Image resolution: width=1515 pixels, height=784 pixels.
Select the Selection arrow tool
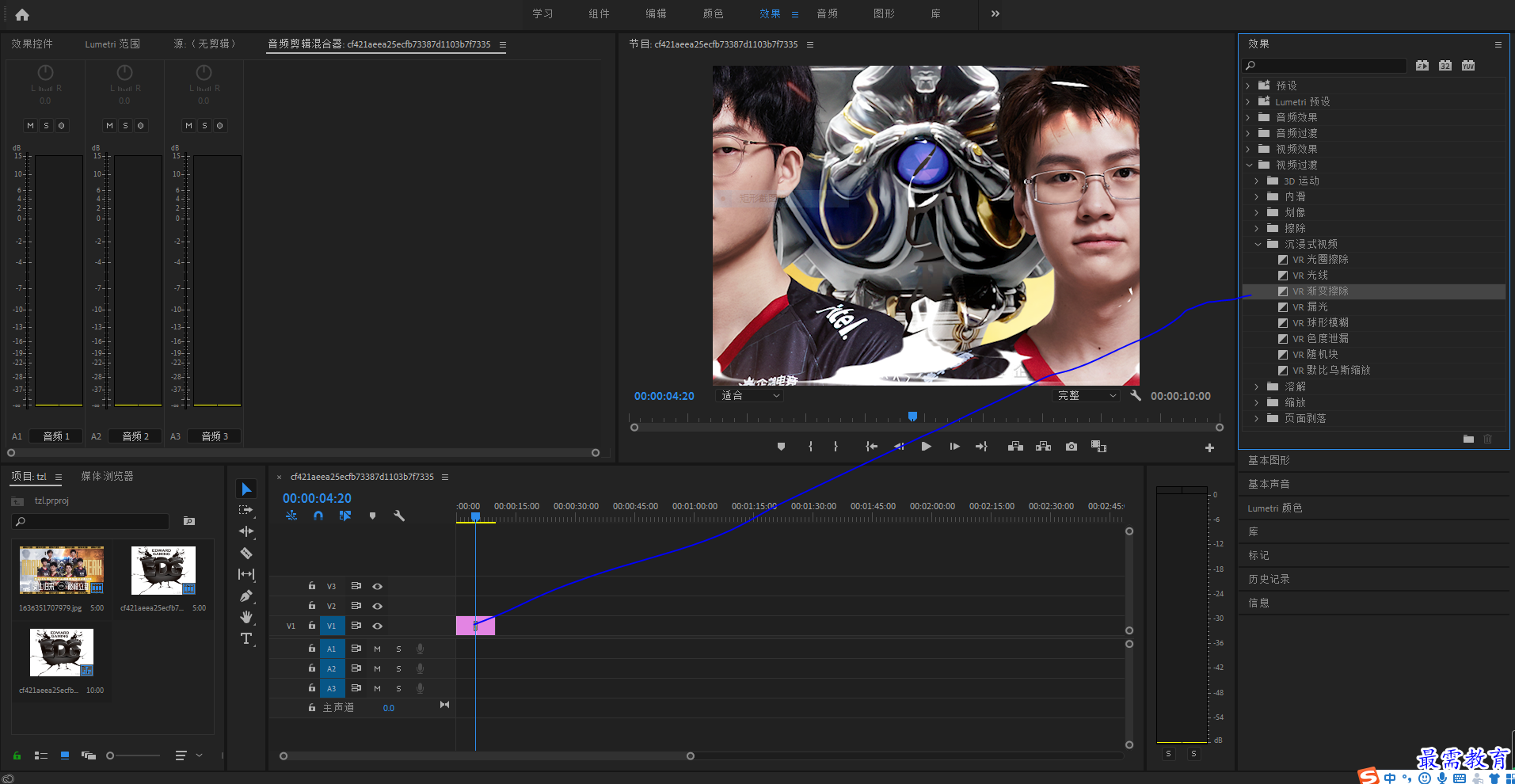coord(246,489)
